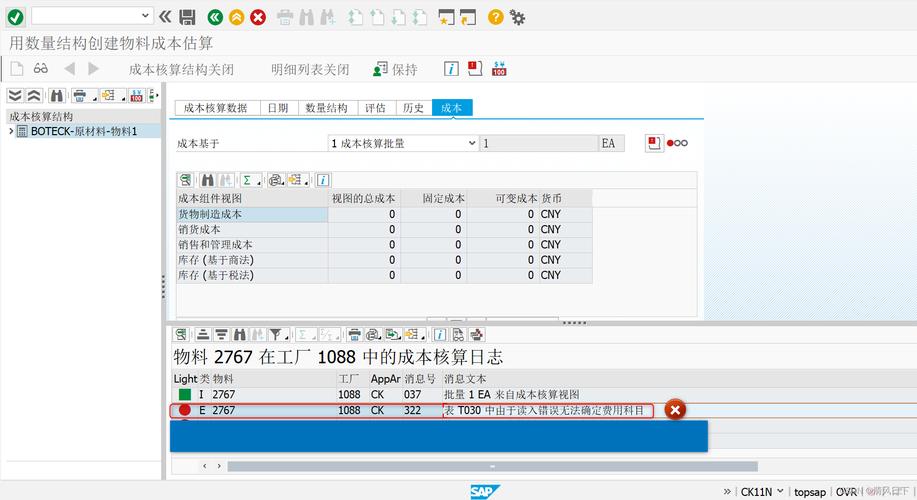
Task: Click Details icon in cost component toolbar
Action: [185, 180]
